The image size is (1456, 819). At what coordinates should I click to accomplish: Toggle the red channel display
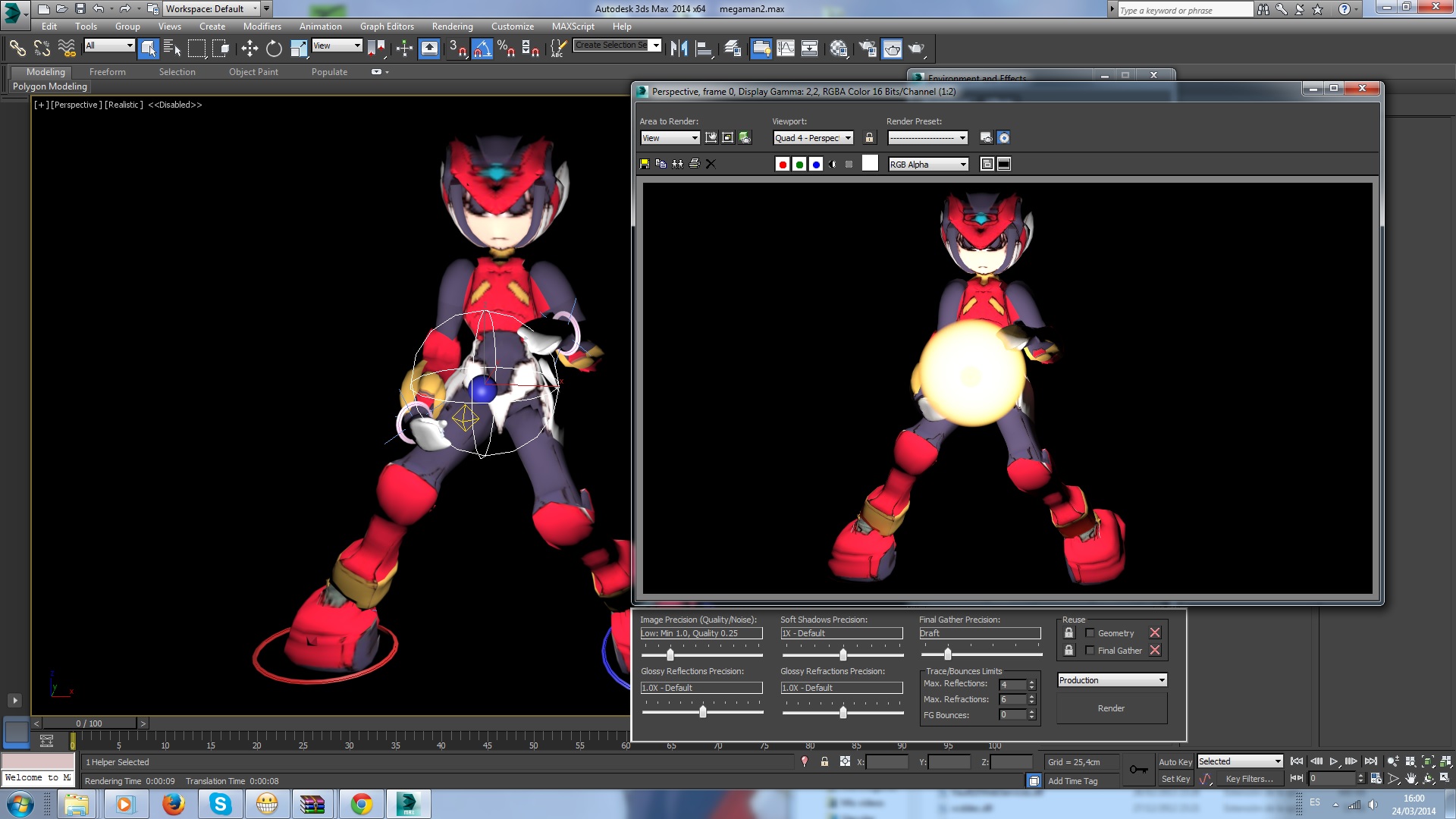tap(783, 164)
